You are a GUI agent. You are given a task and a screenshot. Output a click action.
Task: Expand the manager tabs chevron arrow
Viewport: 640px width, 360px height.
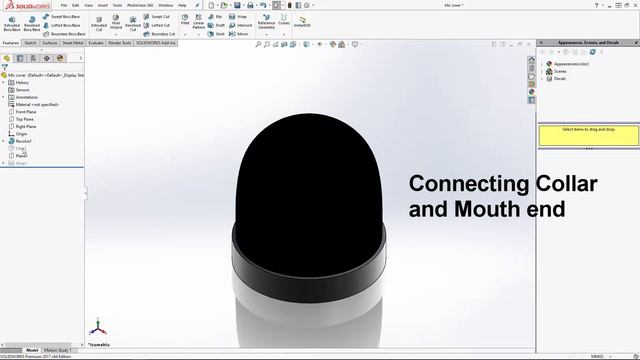pos(80,58)
